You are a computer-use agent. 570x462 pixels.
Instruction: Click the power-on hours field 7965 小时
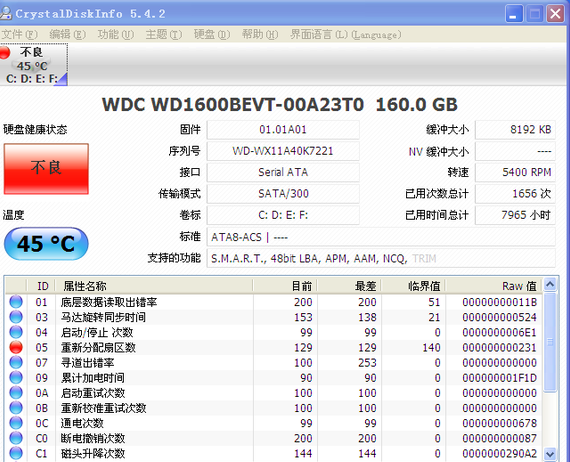coord(515,215)
